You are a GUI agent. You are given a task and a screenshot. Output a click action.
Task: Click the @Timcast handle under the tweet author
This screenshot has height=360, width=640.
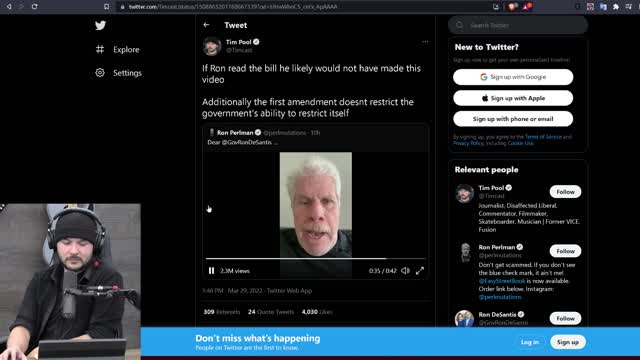[239, 50]
